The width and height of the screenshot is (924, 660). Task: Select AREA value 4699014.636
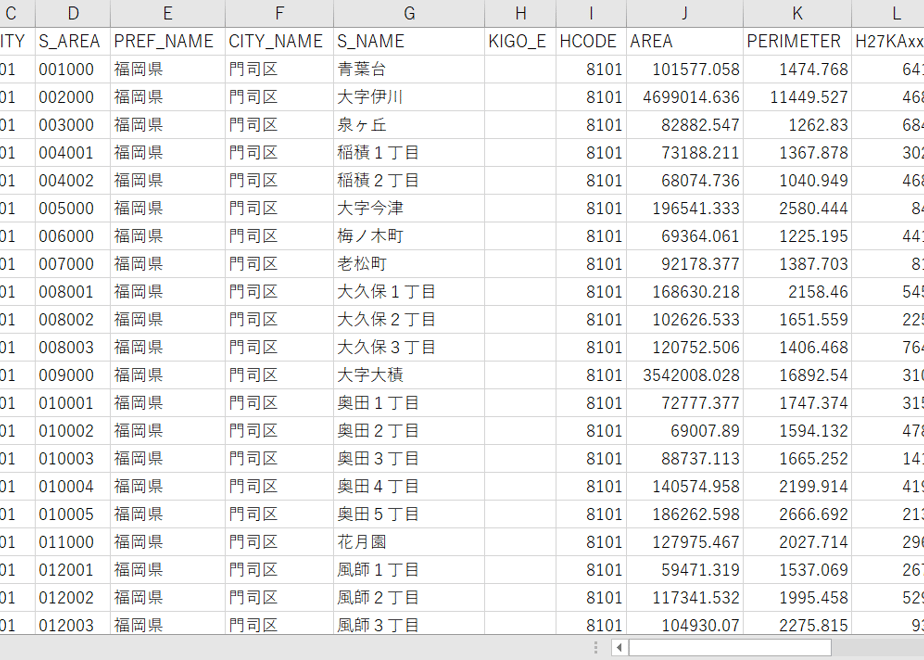[685, 97]
